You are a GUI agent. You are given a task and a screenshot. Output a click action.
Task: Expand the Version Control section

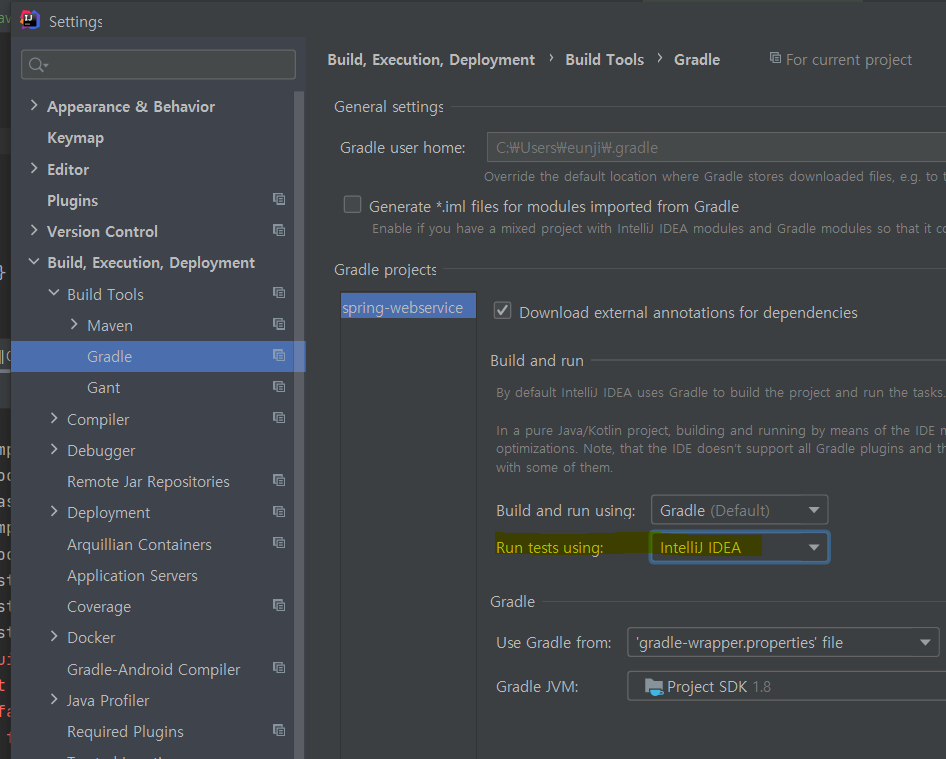click(x=34, y=230)
